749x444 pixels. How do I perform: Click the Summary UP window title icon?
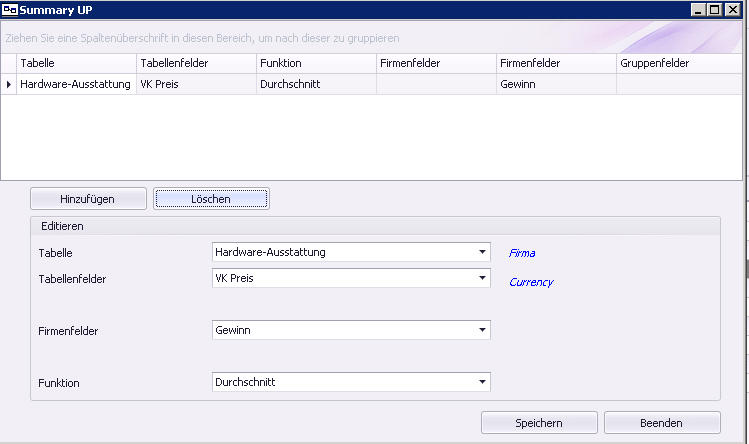pos(10,10)
